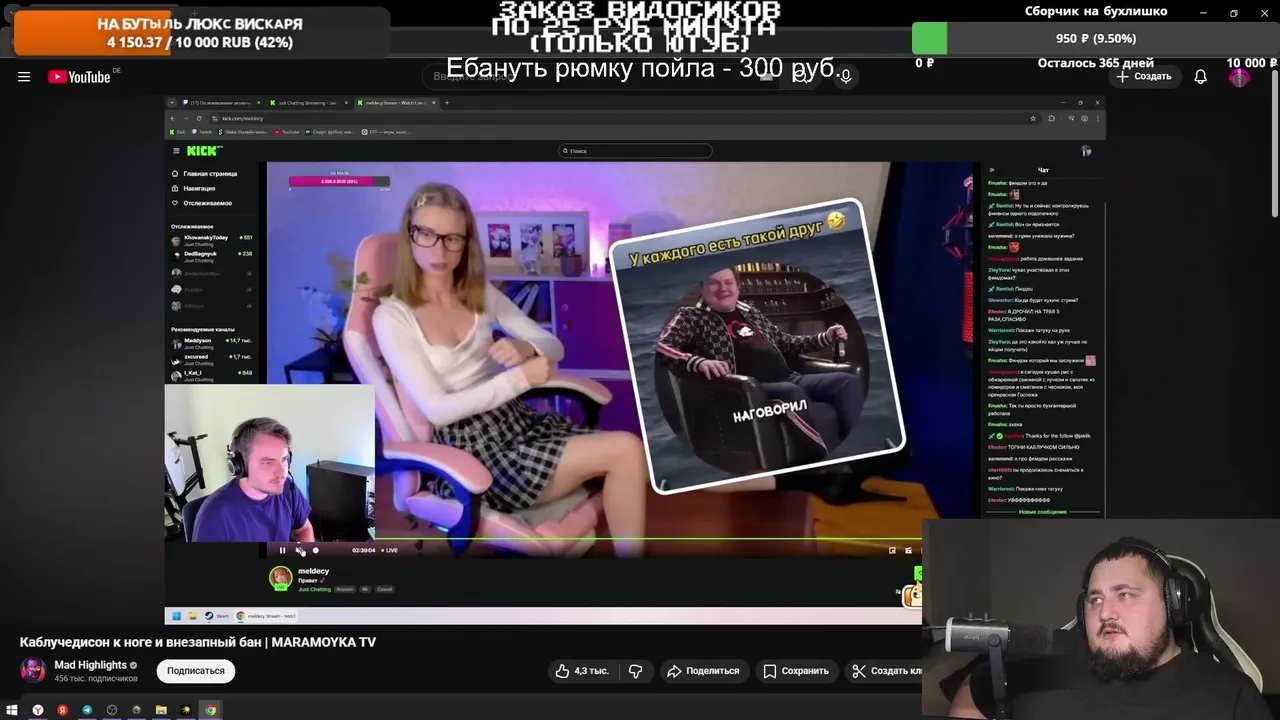Open the Just Chatting category link
The image size is (1280, 720).
click(x=314, y=589)
